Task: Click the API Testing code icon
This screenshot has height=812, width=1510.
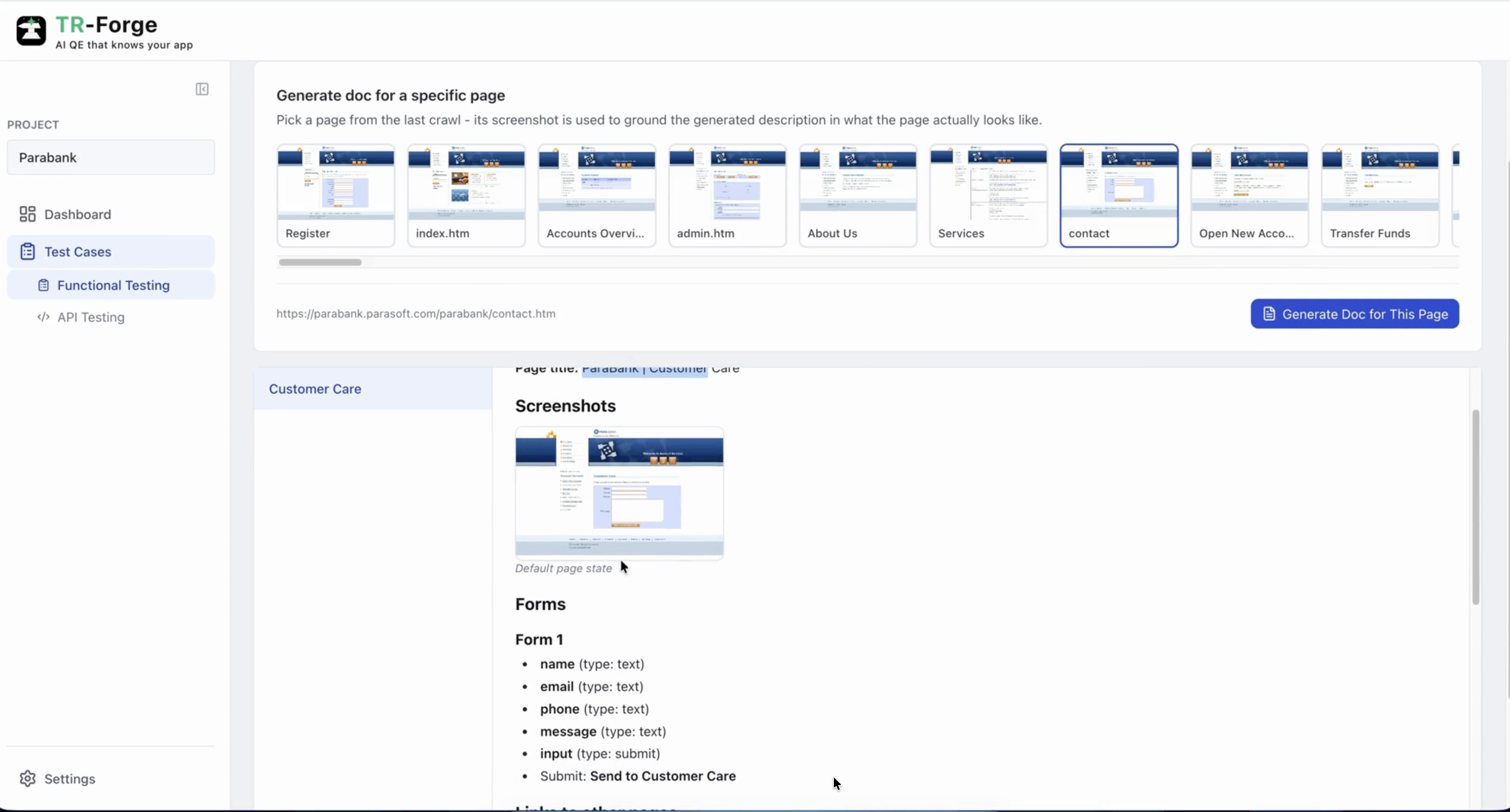Action: pyautogui.click(x=43, y=317)
